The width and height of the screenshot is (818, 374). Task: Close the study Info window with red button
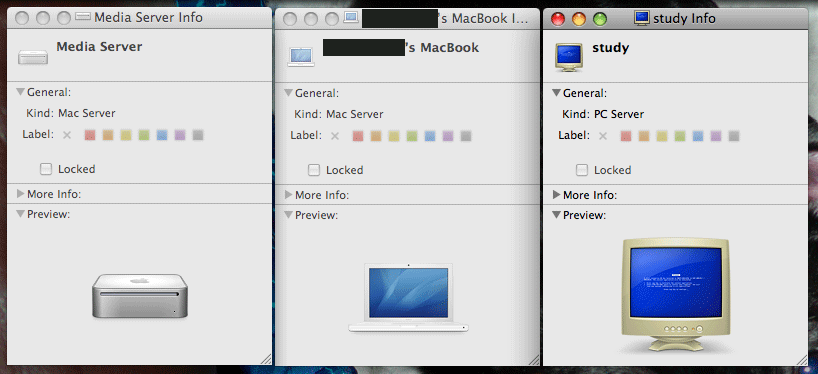pyautogui.click(x=558, y=19)
